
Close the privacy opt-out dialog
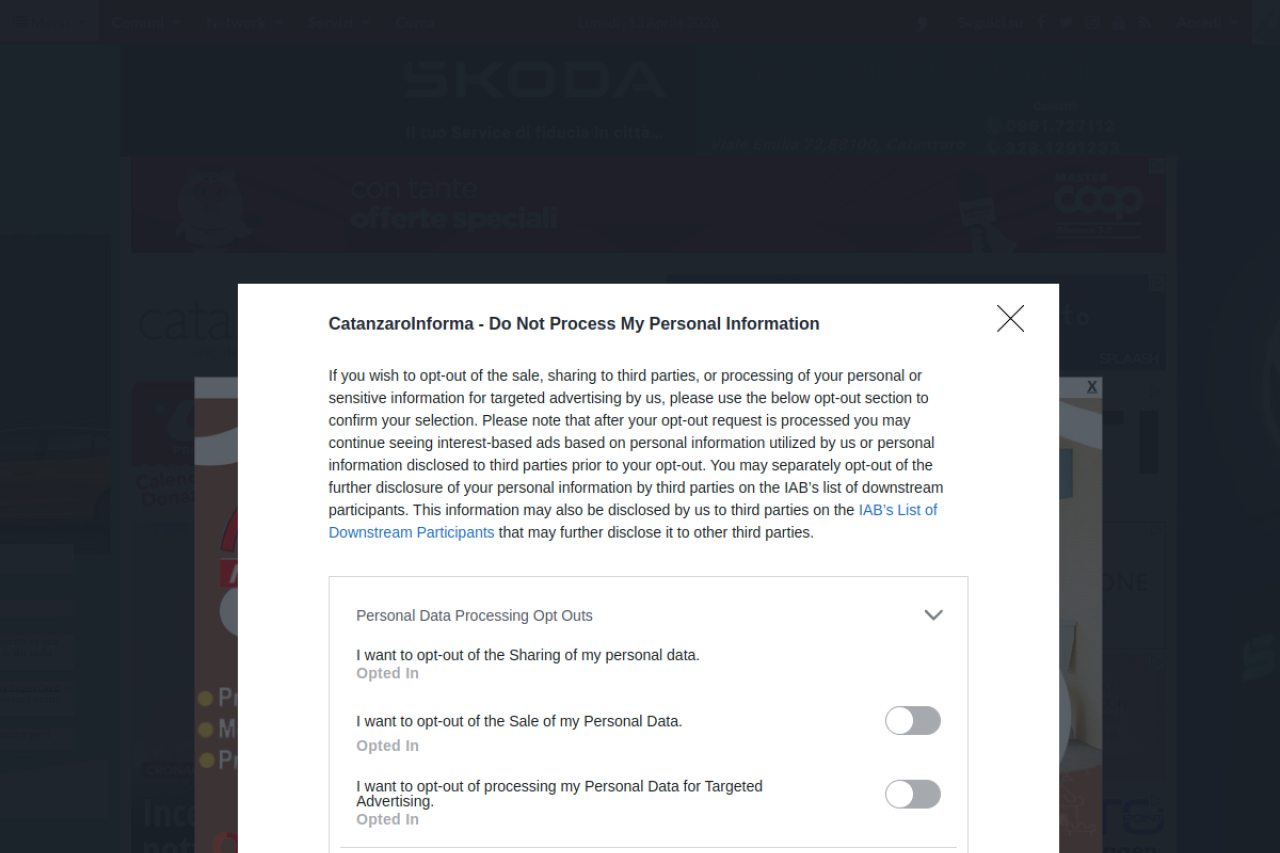(1010, 319)
